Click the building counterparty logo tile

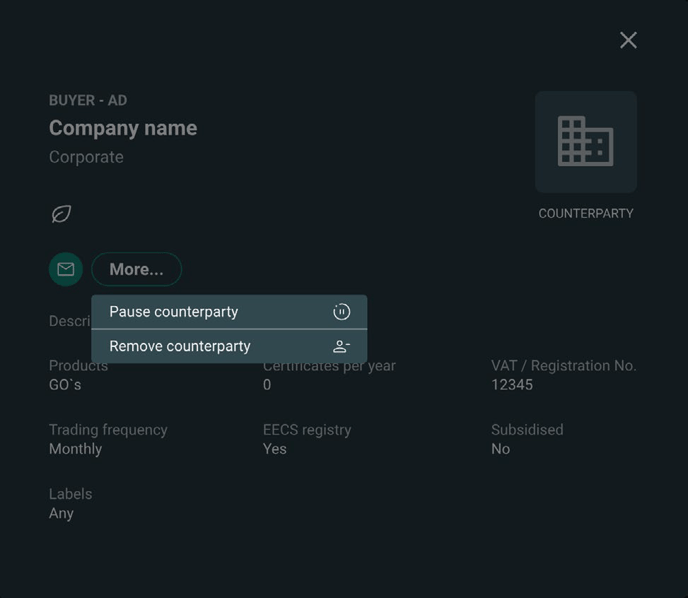click(x=586, y=142)
